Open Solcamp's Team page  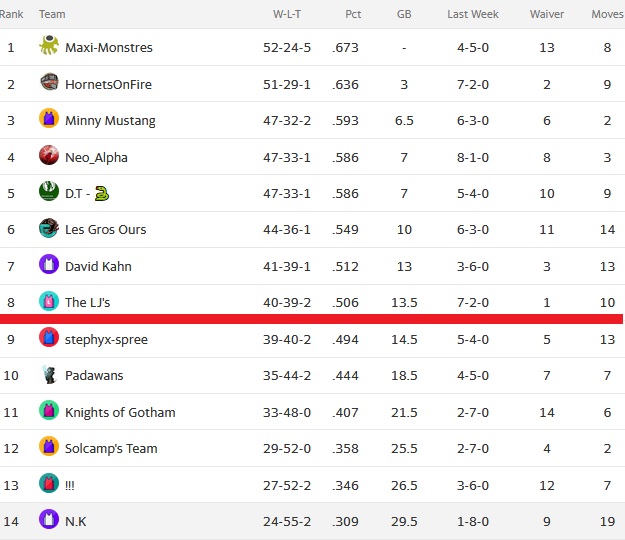(111, 449)
